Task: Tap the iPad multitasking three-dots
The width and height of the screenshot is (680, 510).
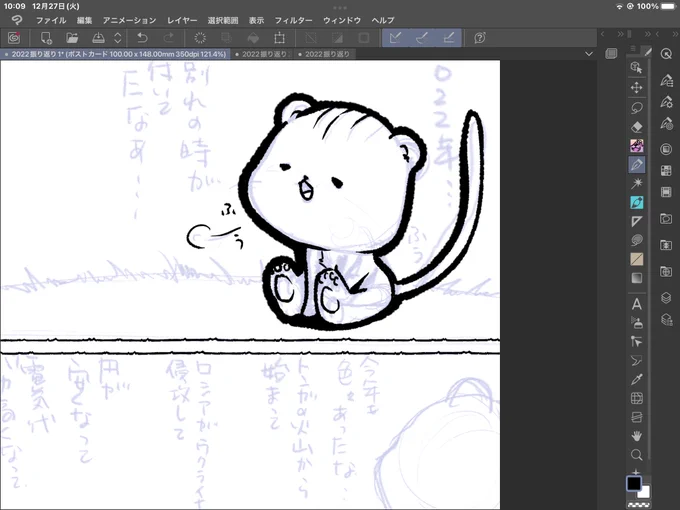Action: 340,8
